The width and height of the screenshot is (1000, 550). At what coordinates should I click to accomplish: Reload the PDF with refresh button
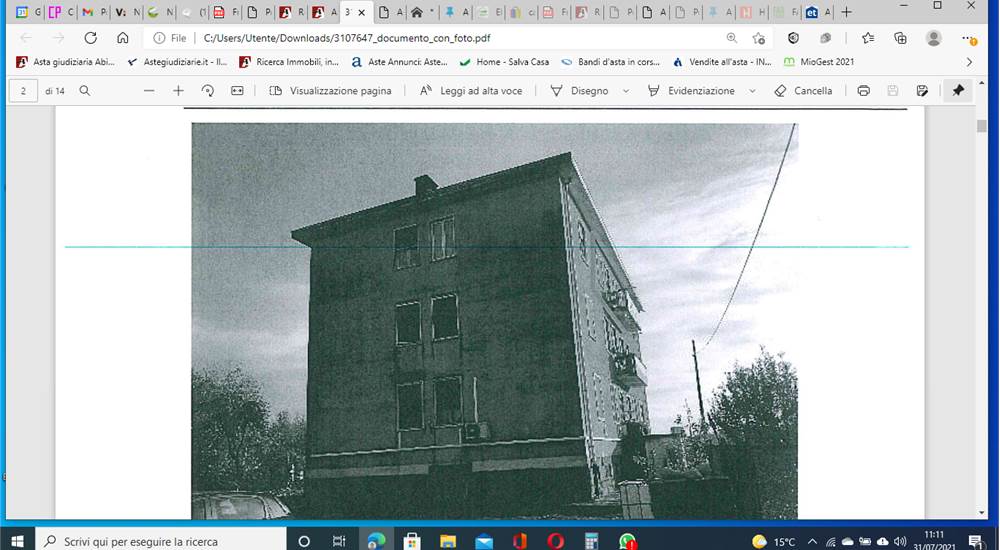coord(91,38)
